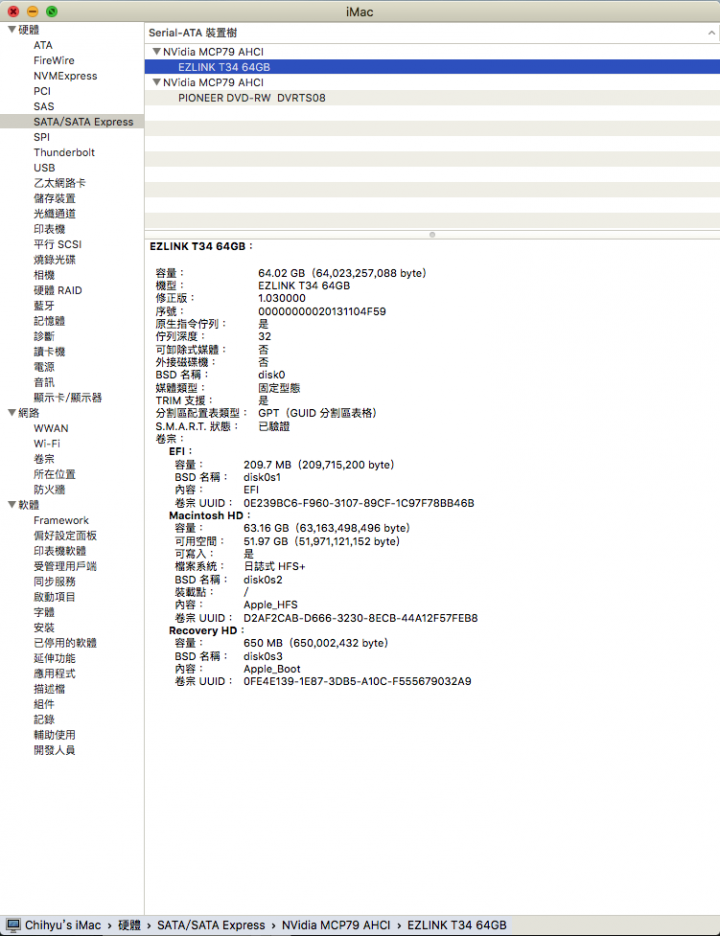Collapse the 網路 network section triangle

click(11, 412)
